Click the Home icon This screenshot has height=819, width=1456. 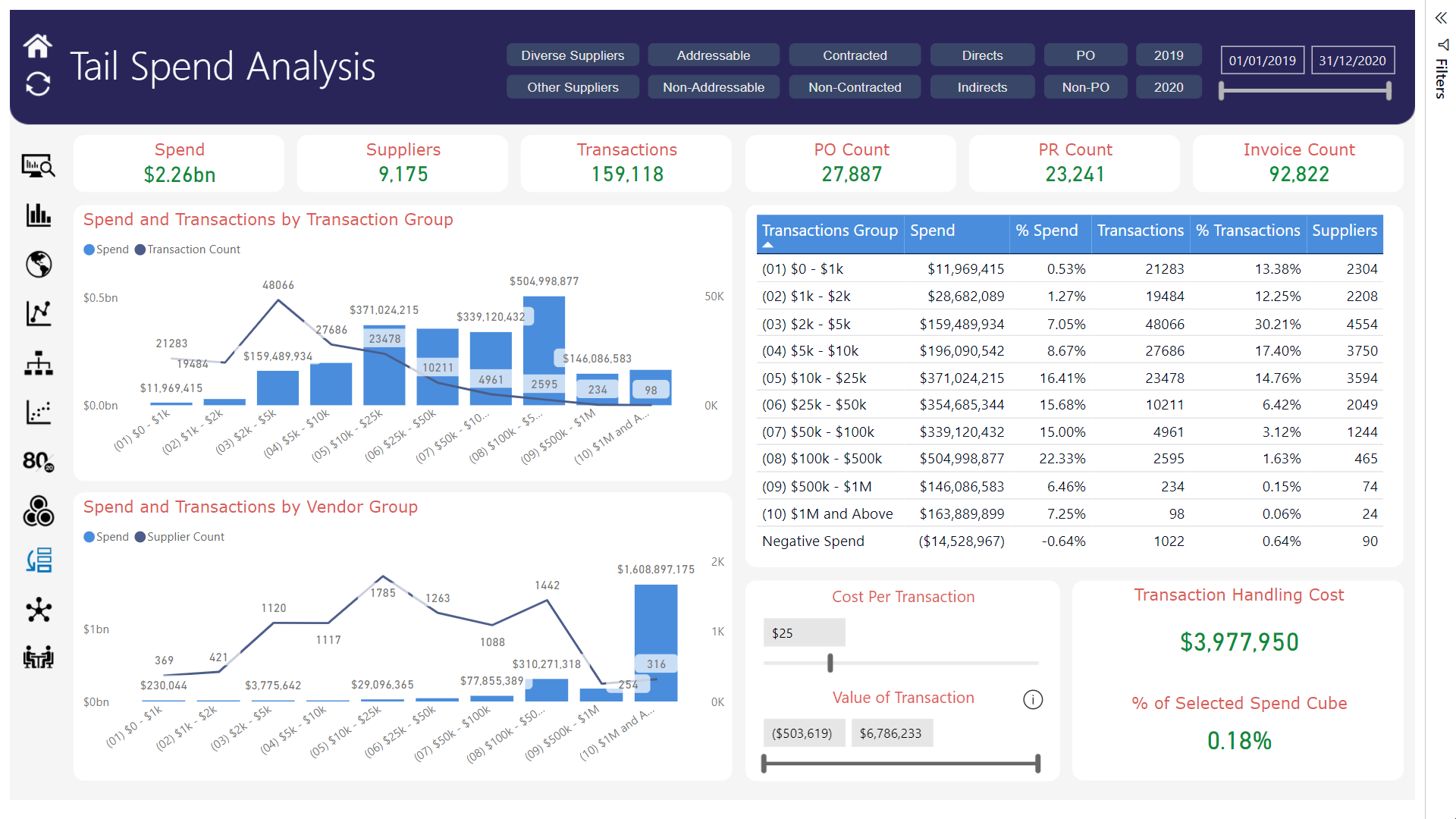coord(37,46)
